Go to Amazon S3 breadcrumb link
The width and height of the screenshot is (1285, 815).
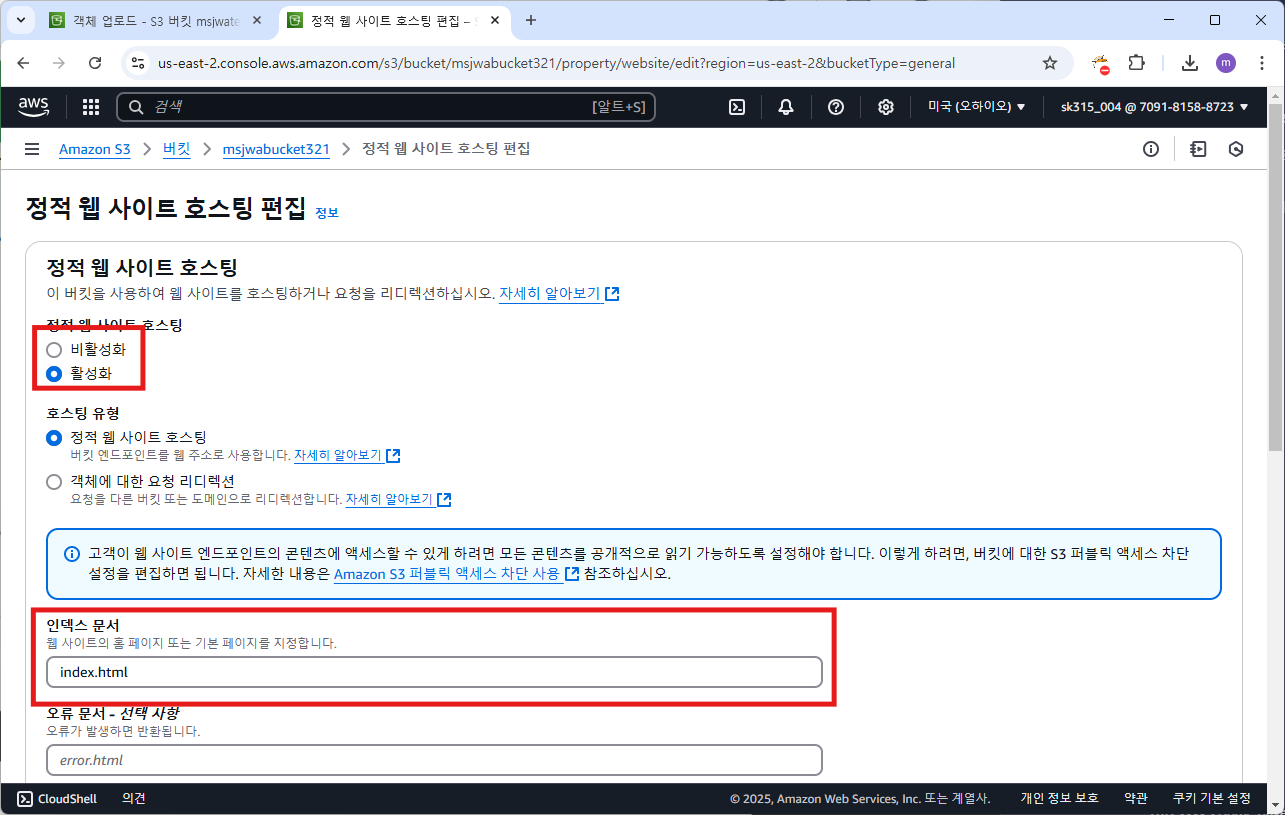coord(95,149)
